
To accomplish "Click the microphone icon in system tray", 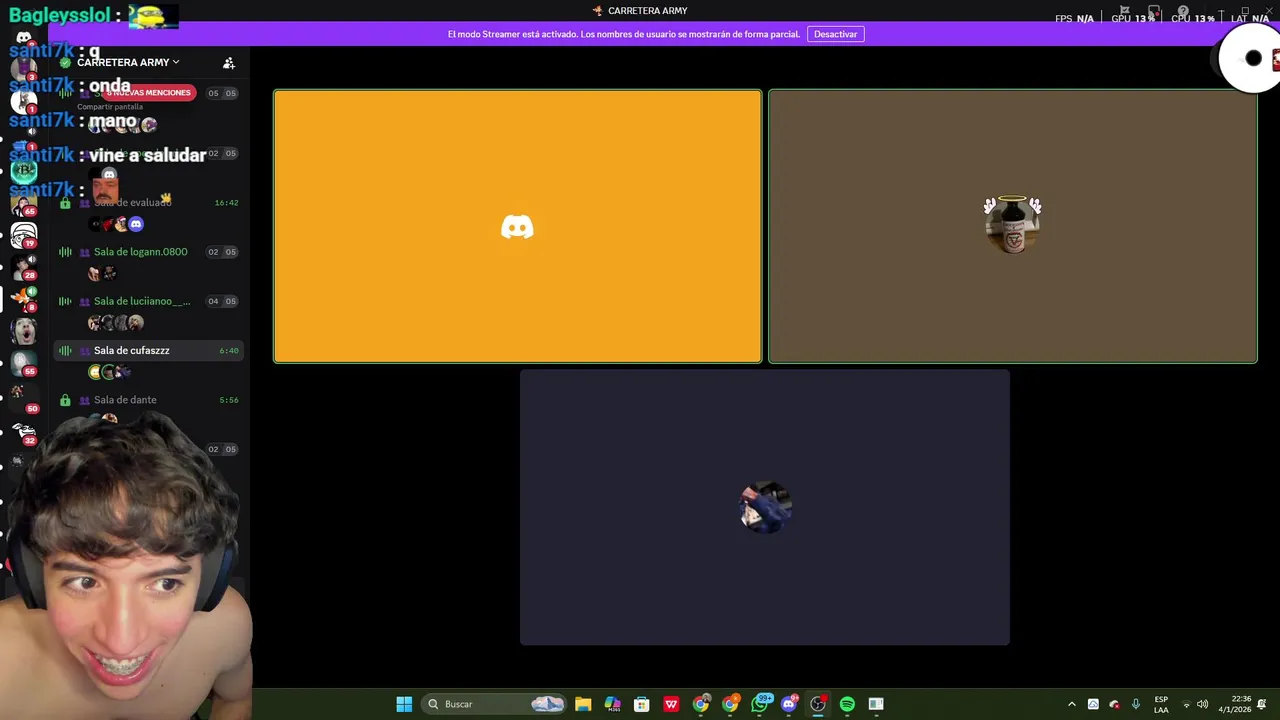I will (1136, 704).
